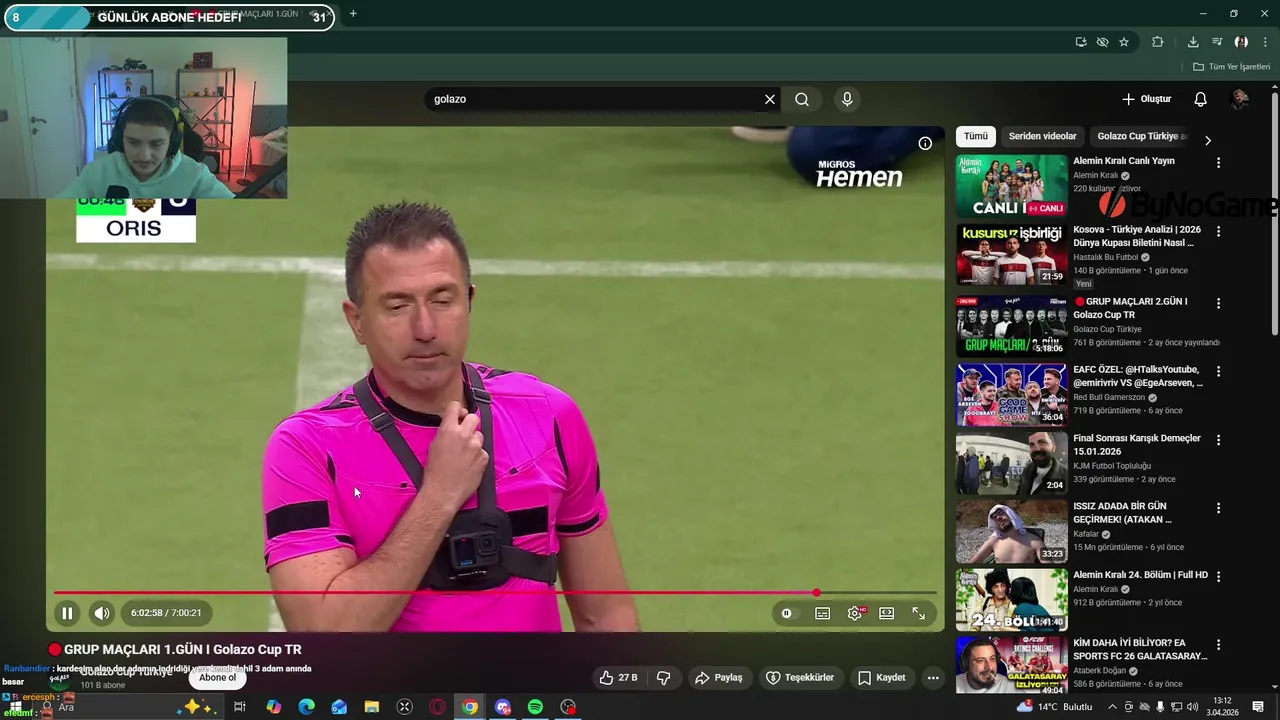This screenshot has height=720, width=1280.
Task: Click install app icon in address bar
Action: pos(1081,42)
